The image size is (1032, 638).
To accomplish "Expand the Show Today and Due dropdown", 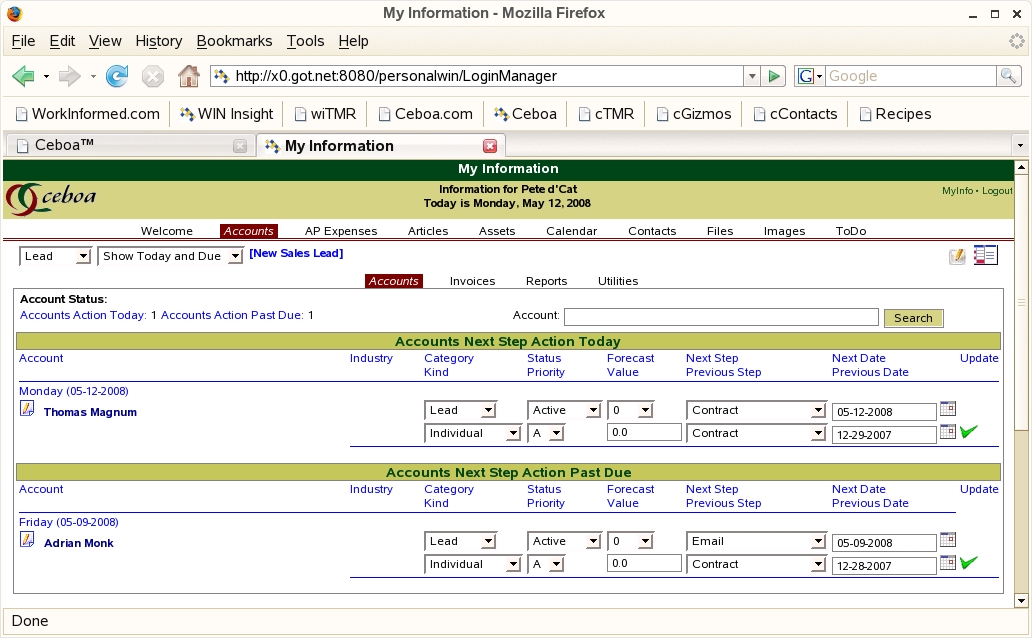I will tap(171, 256).
